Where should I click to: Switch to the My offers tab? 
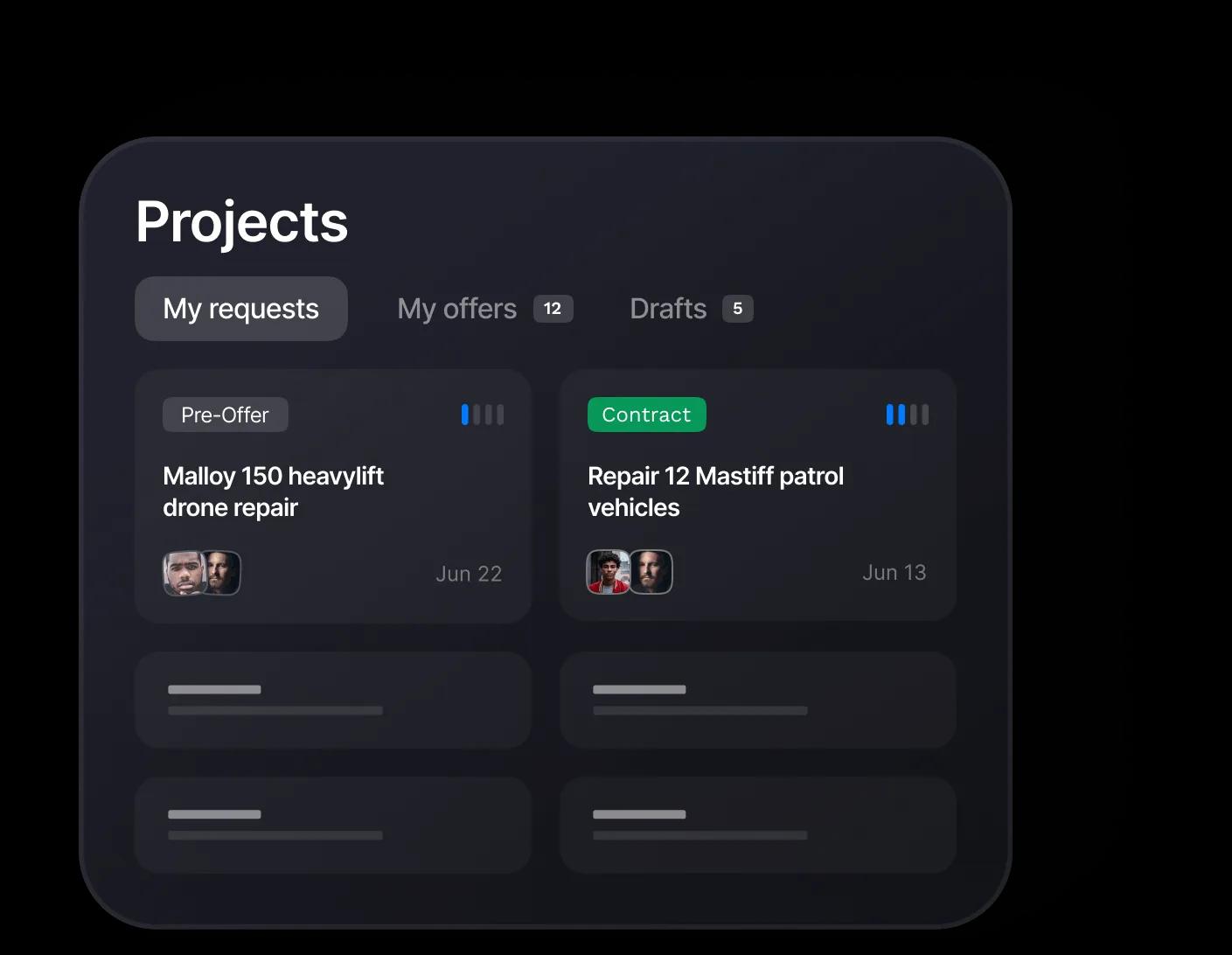coord(456,309)
